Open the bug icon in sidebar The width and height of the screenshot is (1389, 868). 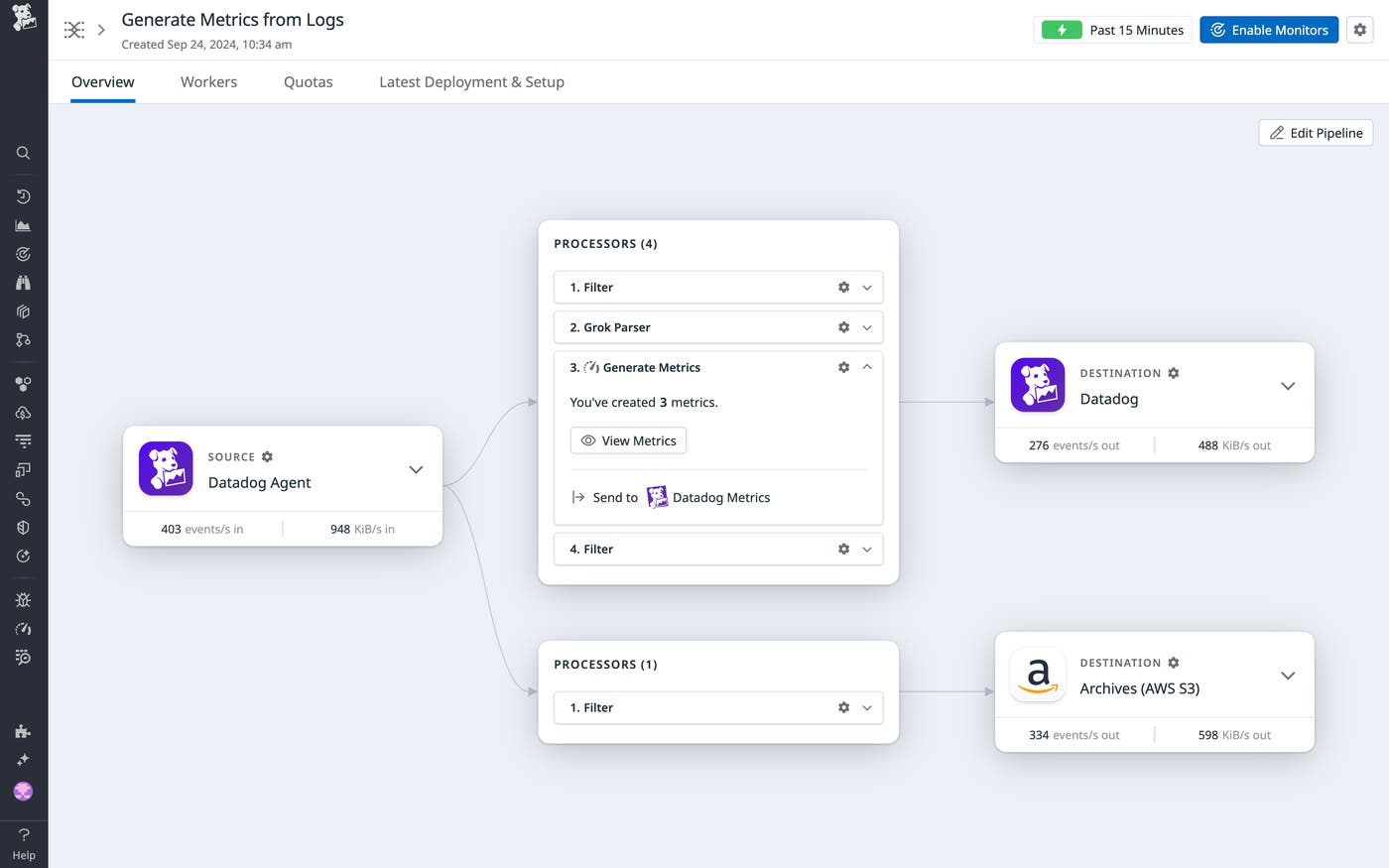tap(23, 600)
